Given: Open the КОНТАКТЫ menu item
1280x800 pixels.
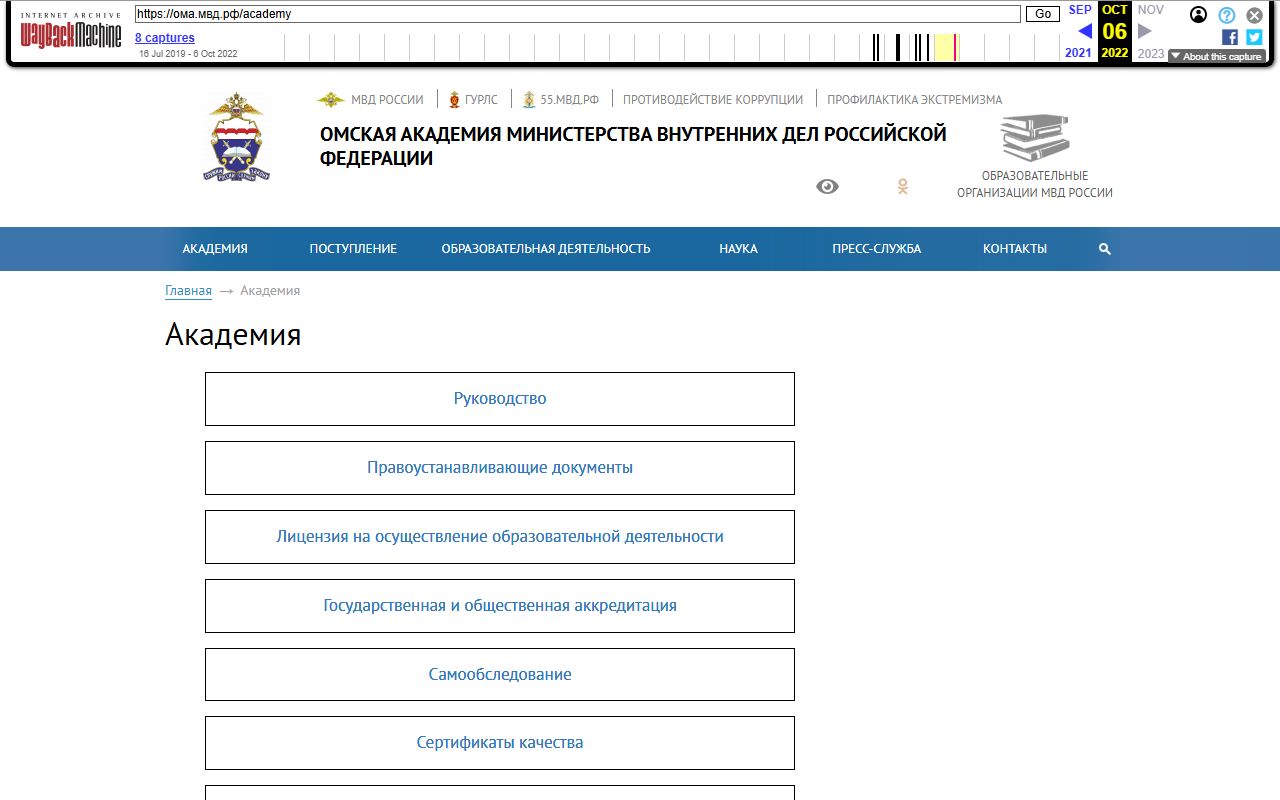Looking at the screenshot, I should coord(1015,249).
